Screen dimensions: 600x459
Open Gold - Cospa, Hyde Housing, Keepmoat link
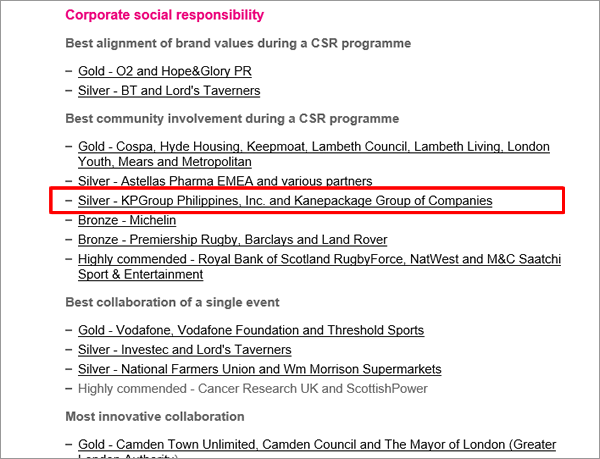(x=314, y=146)
